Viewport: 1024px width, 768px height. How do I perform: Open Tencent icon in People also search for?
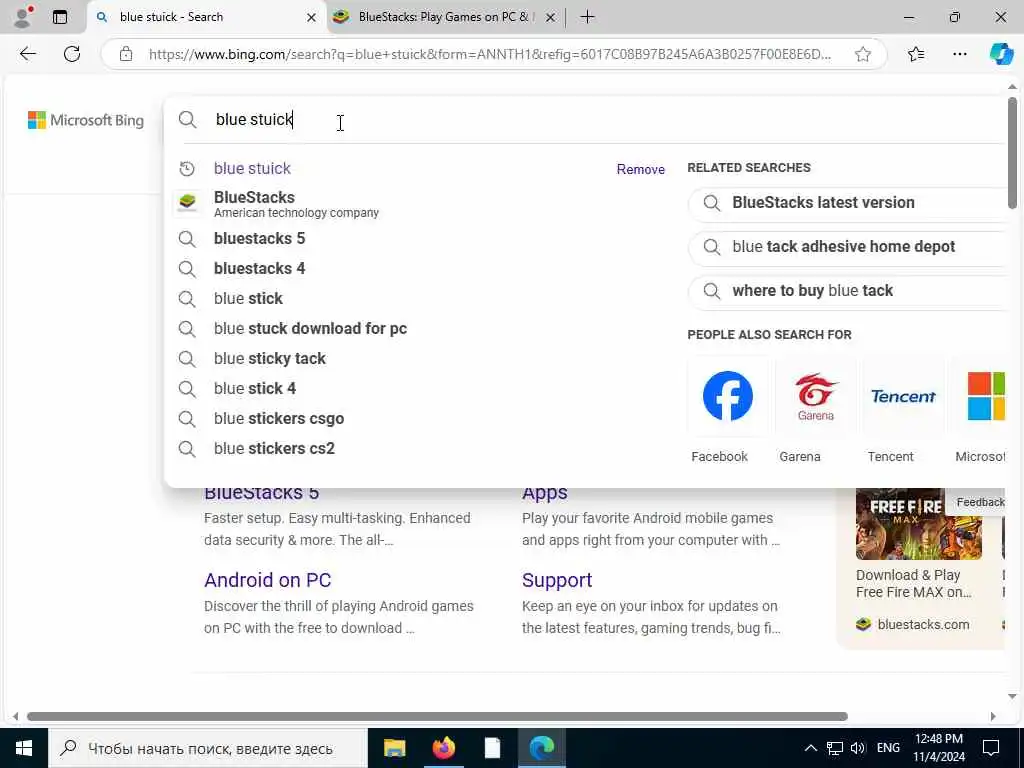[903, 396]
